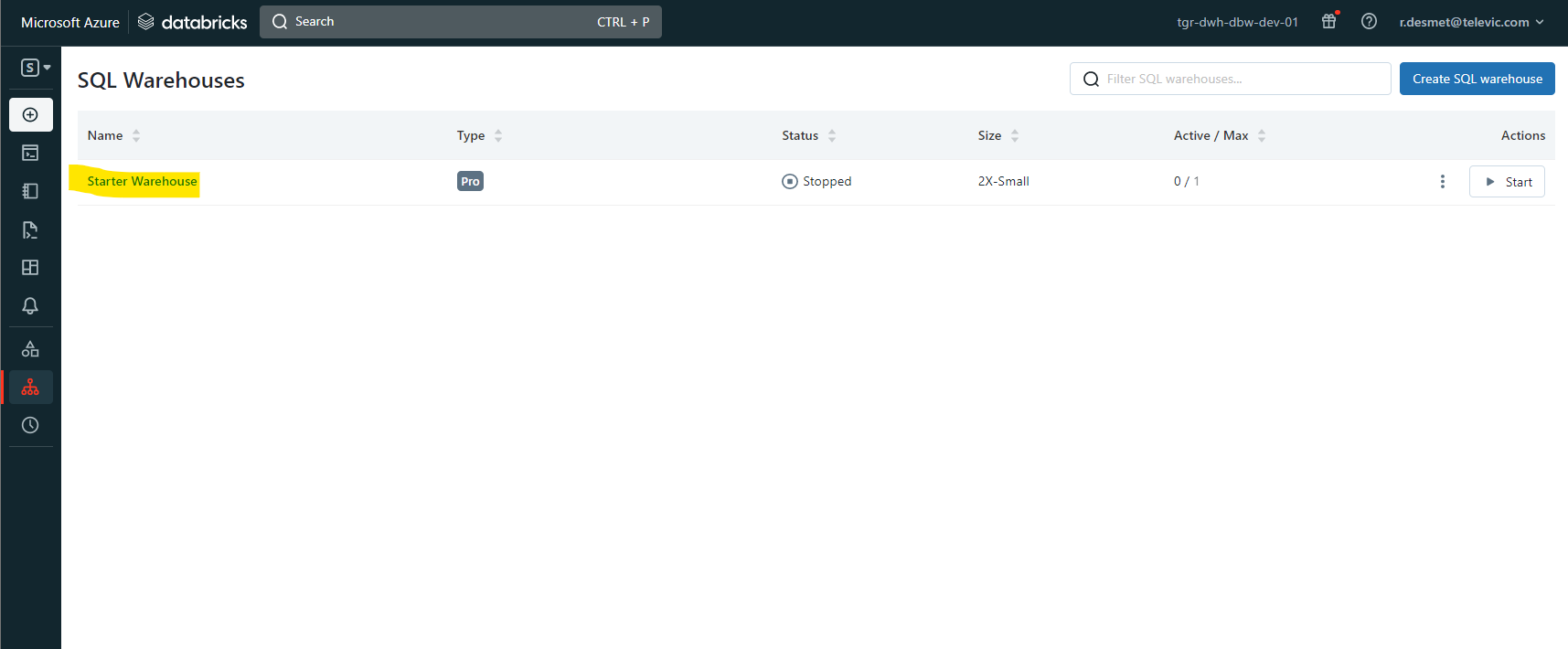
Task: Open the Data shapes icon in sidebar
Action: coord(30,349)
